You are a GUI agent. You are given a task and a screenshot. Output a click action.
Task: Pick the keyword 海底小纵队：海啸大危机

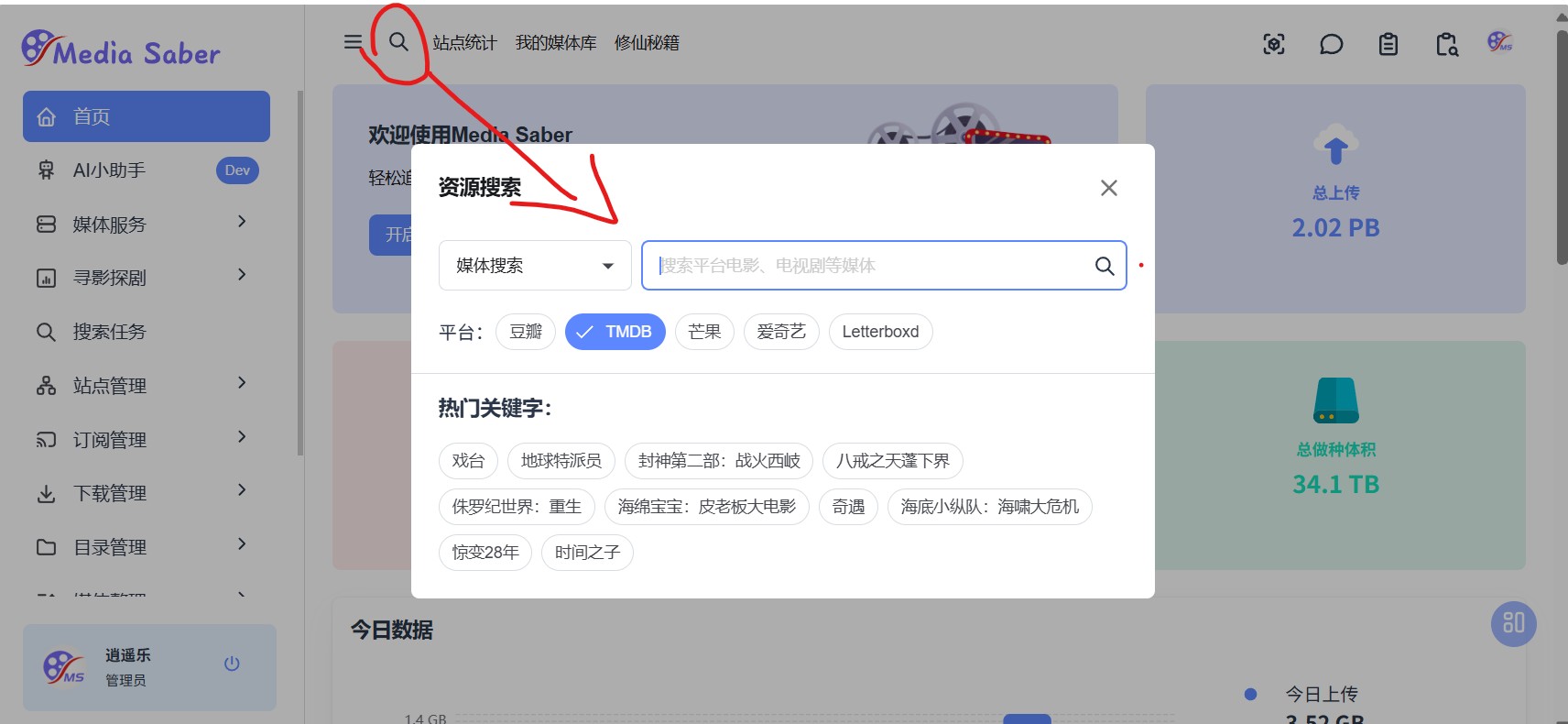click(990, 507)
